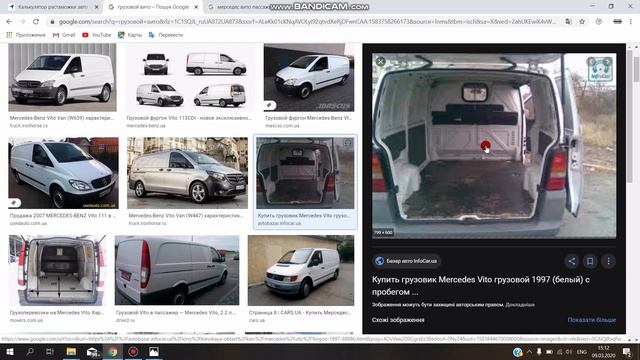
Task: Click Показати більше related images link
Action: tap(591, 320)
